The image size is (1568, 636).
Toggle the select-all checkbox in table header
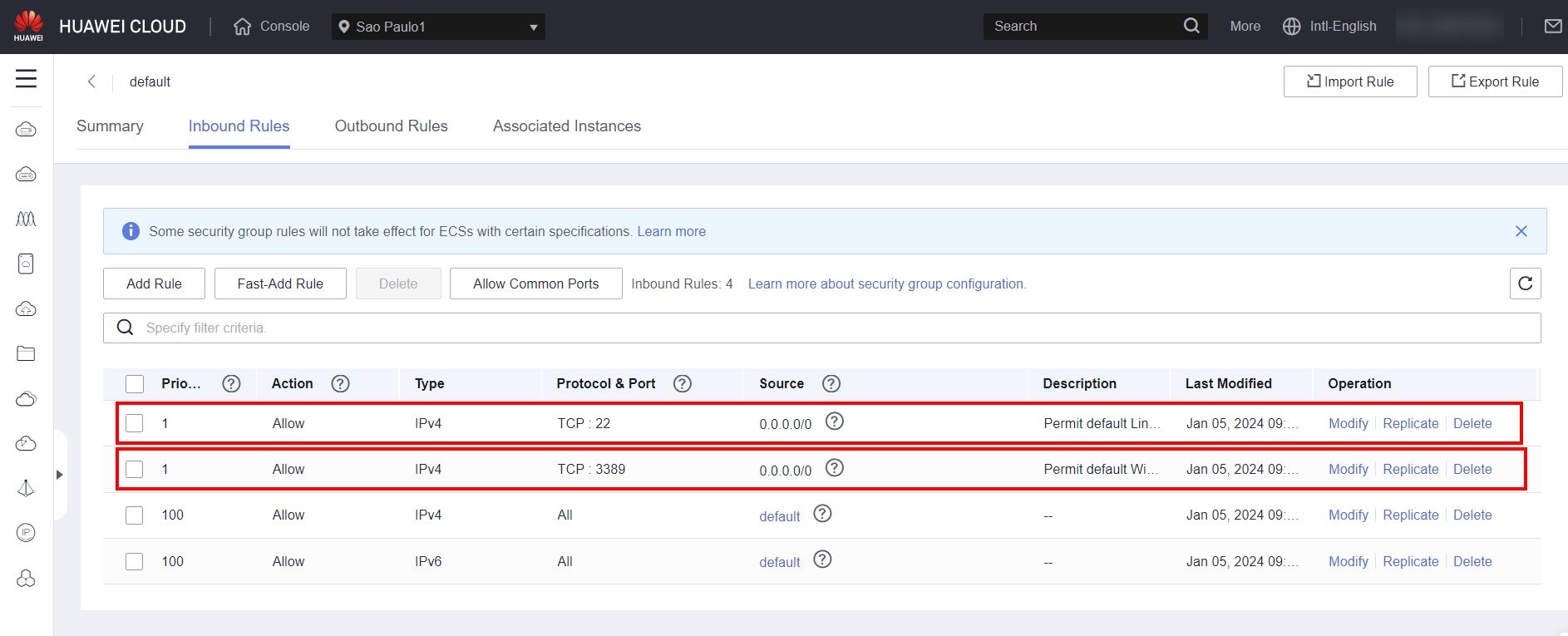tap(135, 383)
